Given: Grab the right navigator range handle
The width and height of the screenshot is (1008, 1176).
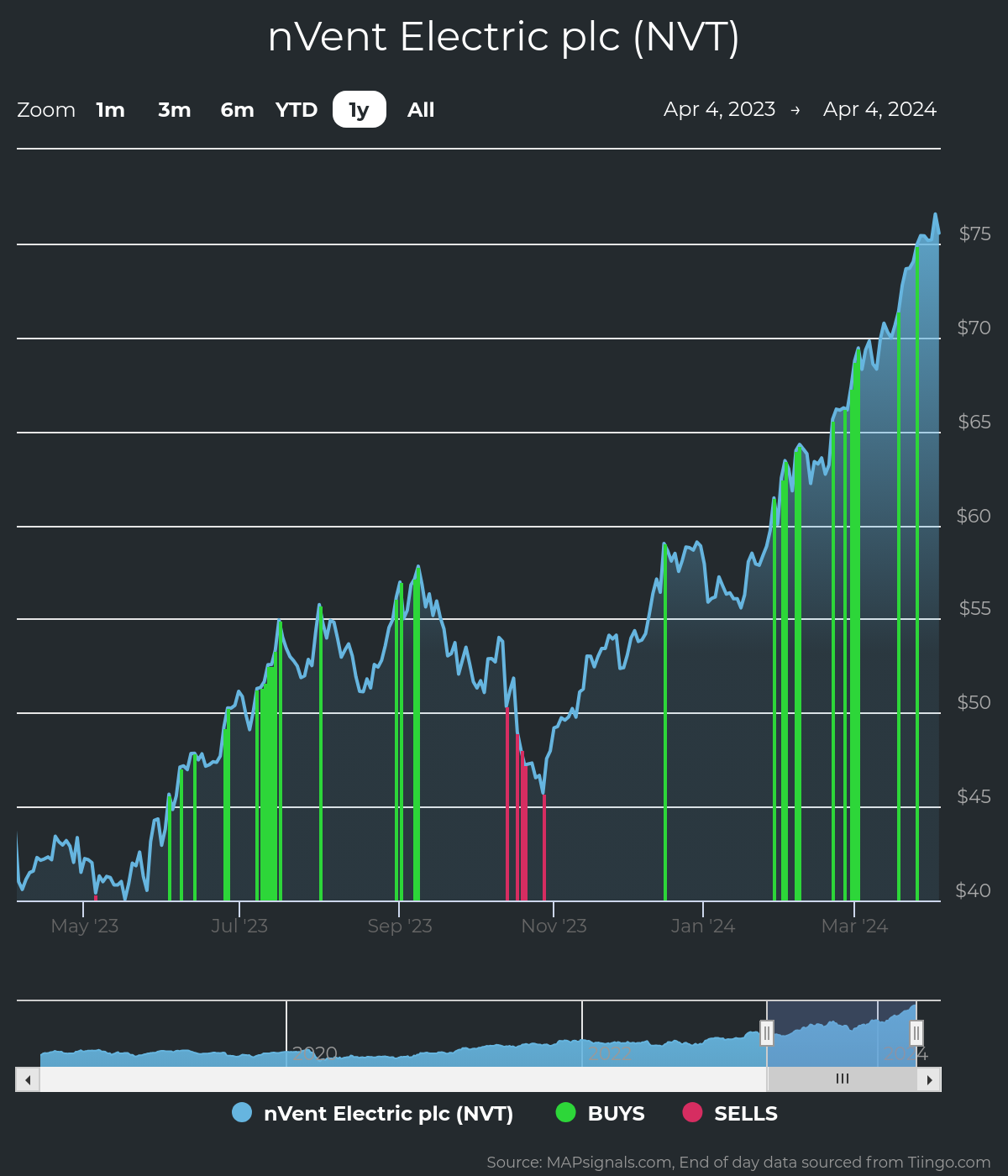Looking at the screenshot, I should [916, 1032].
